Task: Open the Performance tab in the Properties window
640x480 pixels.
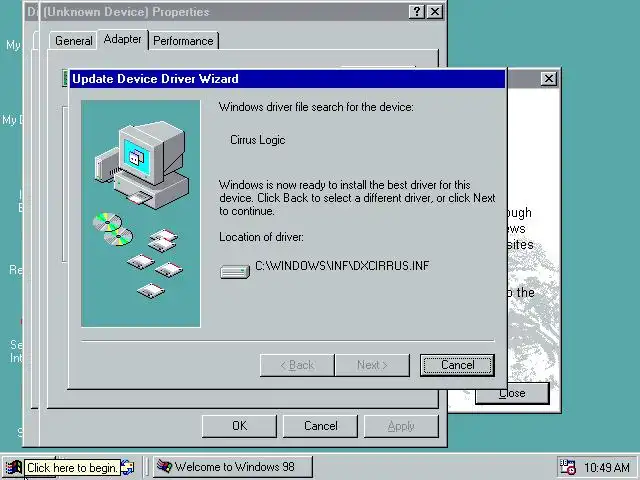Action: pyautogui.click(x=183, y=41)
